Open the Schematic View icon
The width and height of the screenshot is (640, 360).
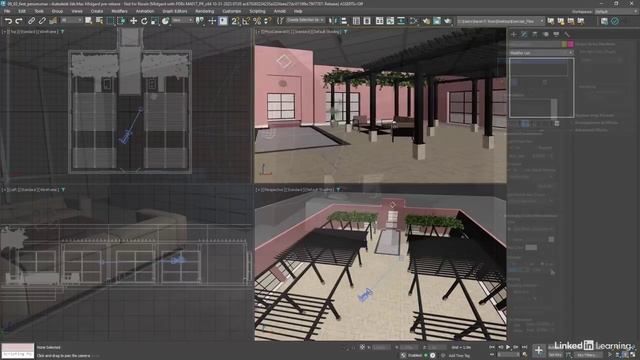click(x=401, y=20)
